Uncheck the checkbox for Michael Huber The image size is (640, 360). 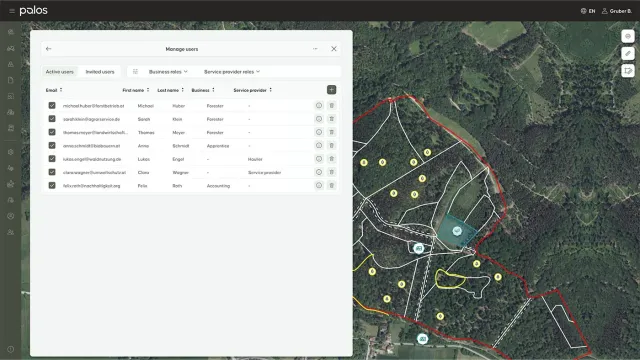tap(52, 105)
